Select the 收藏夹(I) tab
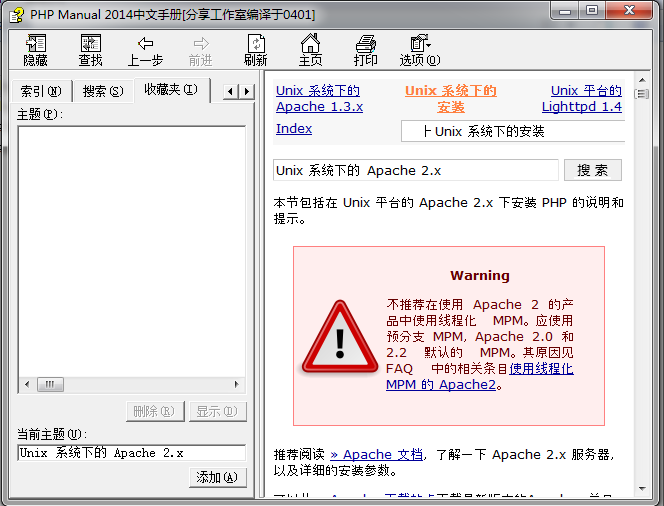The width and height of the screenshot is (664, 506). tap(171, 89)
